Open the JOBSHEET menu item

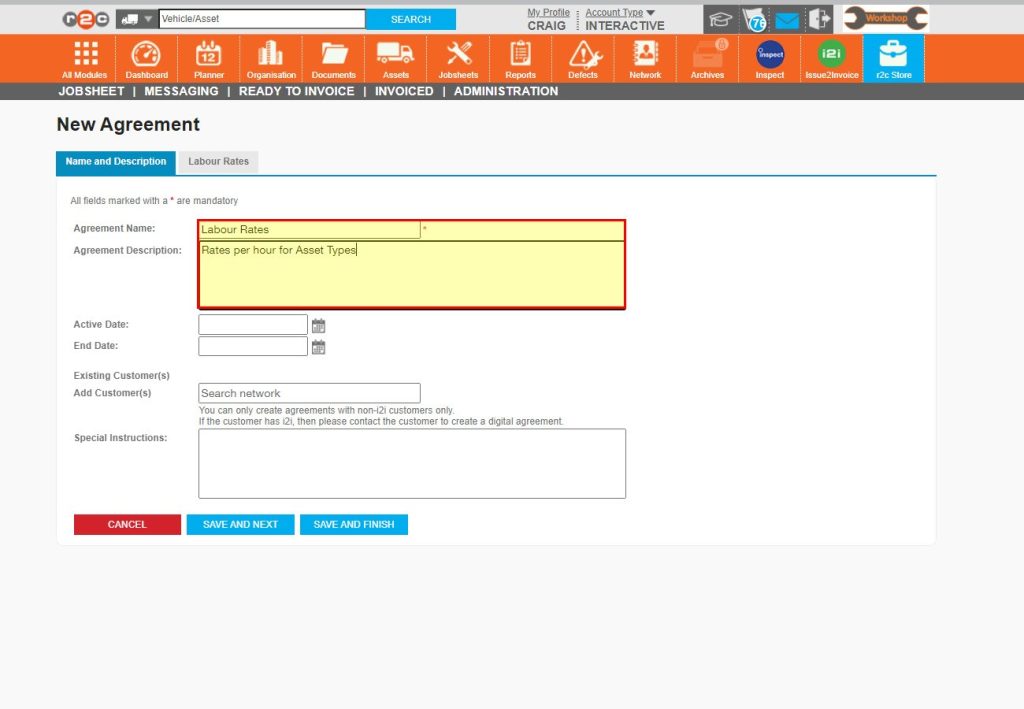point(91,91)
